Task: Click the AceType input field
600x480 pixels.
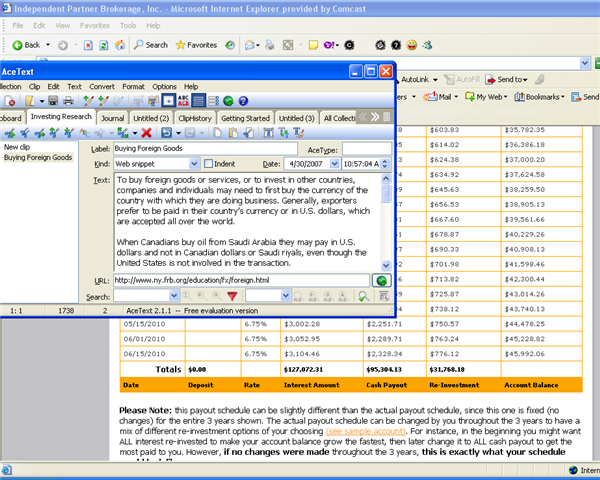Action: click(x=367, y=150)
